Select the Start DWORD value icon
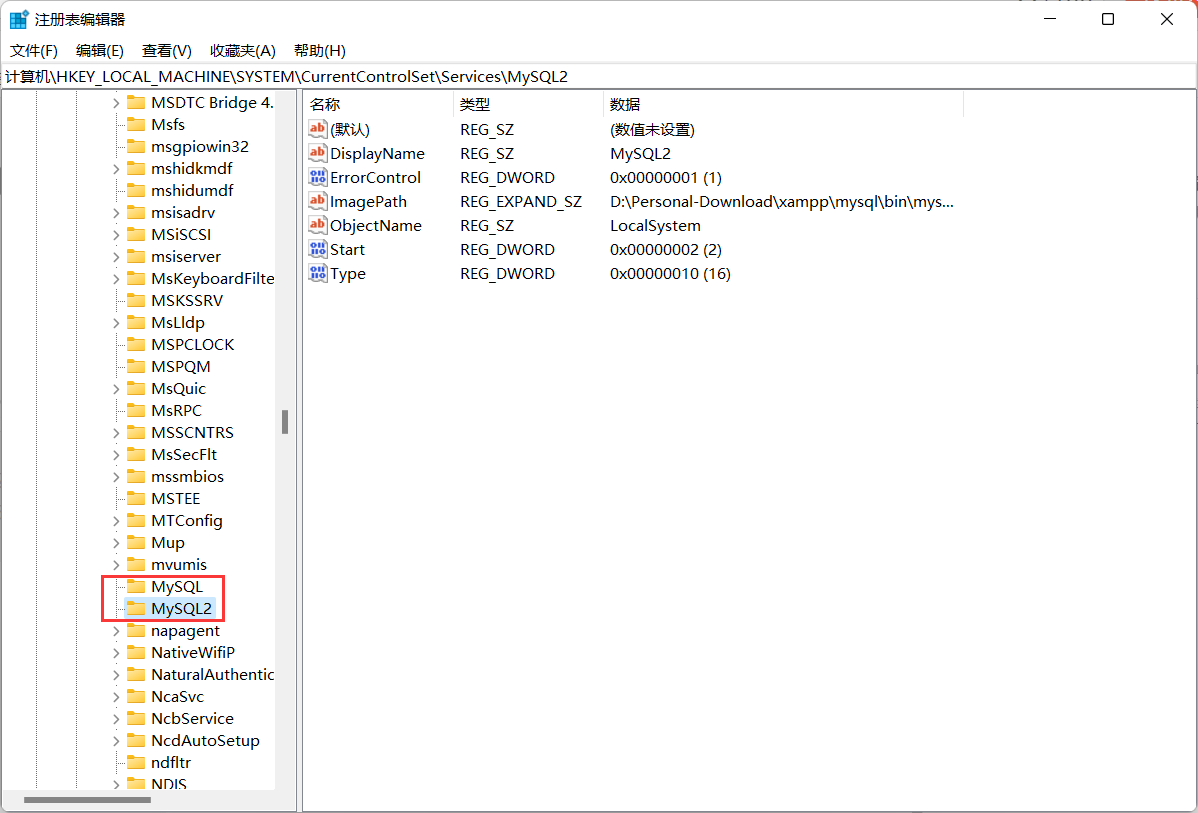Image resolution: width=1198 pixels, height=813 pixels. (x=317, y=249)
